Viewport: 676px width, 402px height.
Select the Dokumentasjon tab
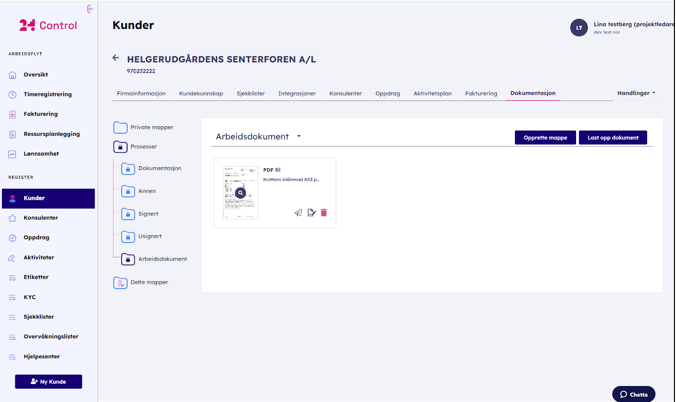point(533,93)
